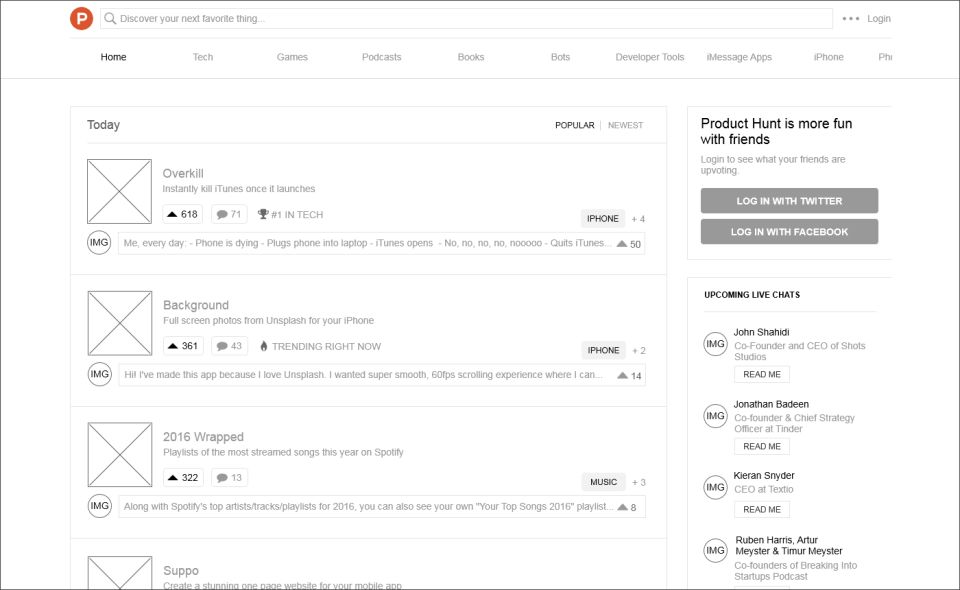The image size is (960, 590).
Task: Open the three-dot more options menu
Action: click(850, 19)
